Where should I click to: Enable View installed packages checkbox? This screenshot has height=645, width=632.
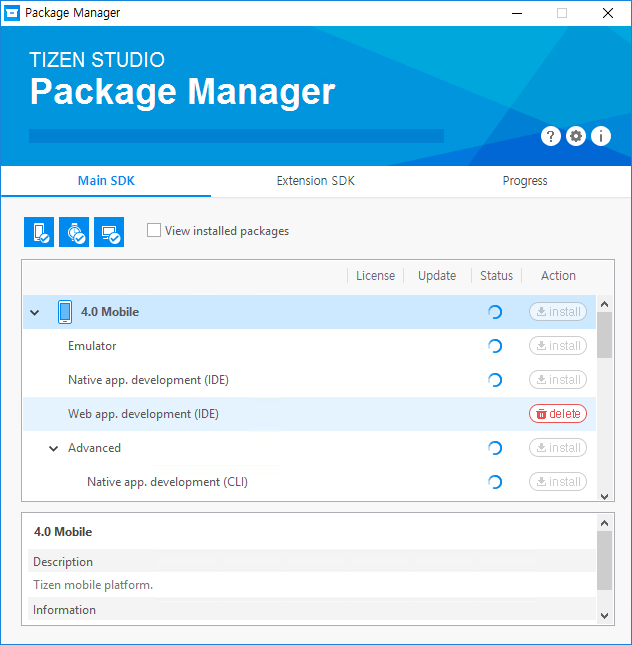[154, 230]
